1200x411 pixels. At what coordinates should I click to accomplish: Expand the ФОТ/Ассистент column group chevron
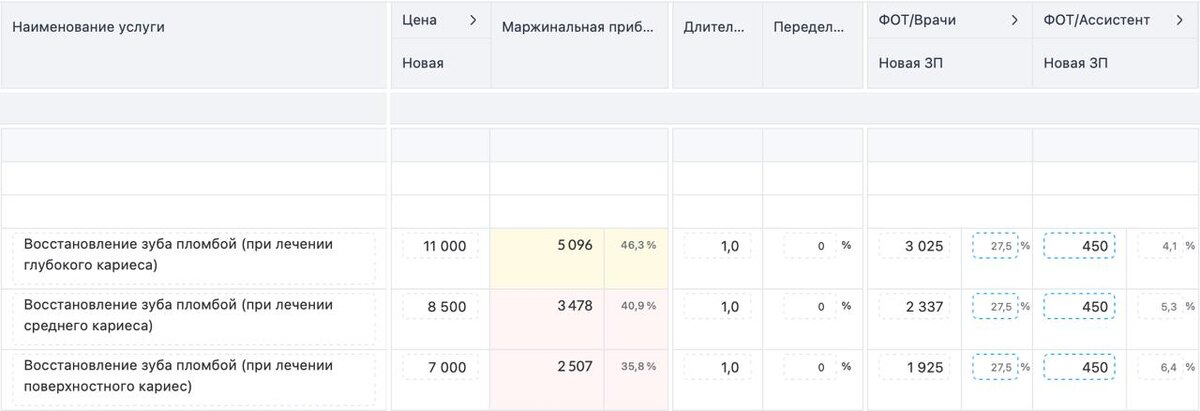click(1179, 20)
